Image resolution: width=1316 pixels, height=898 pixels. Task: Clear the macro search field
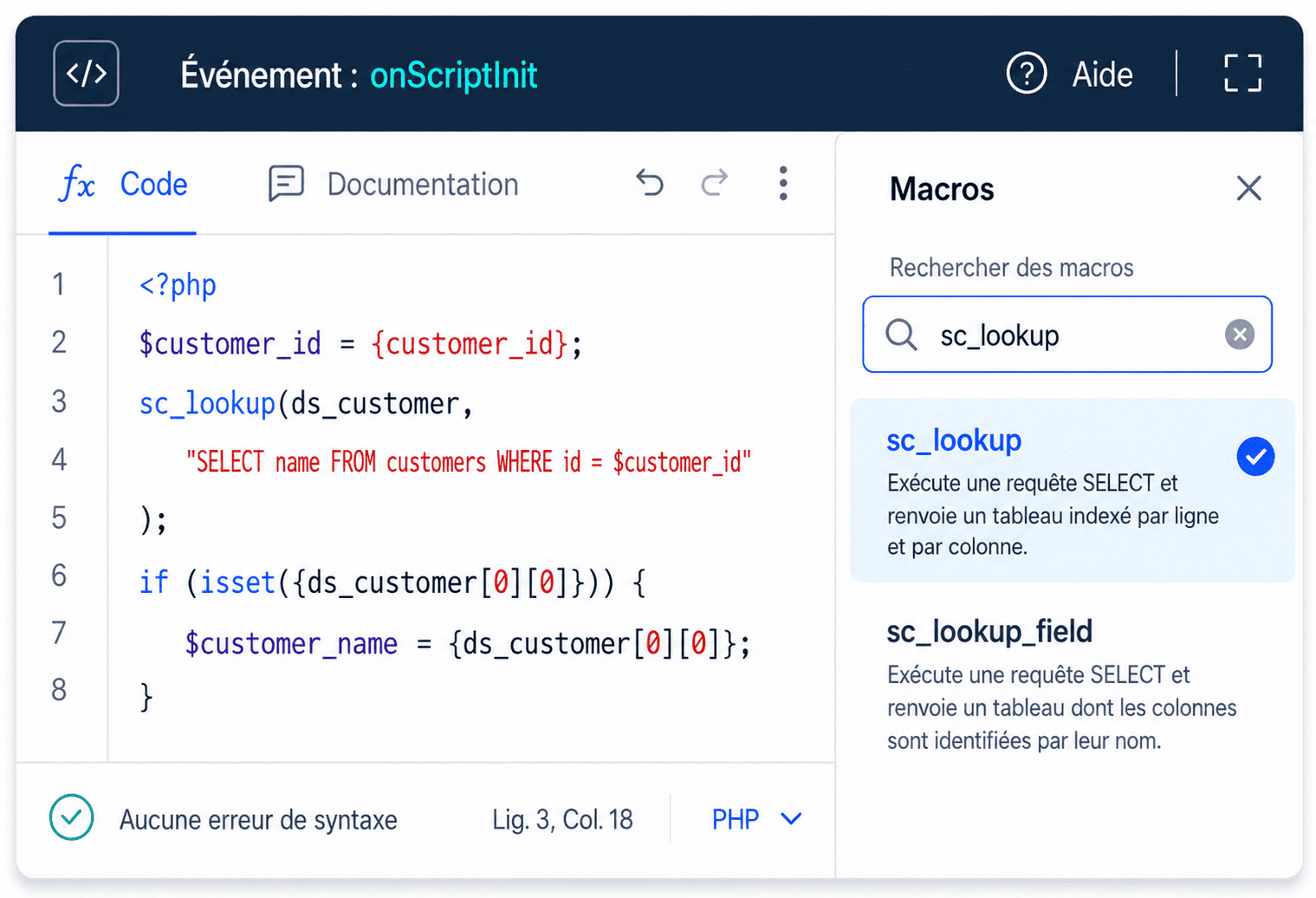1240,335
